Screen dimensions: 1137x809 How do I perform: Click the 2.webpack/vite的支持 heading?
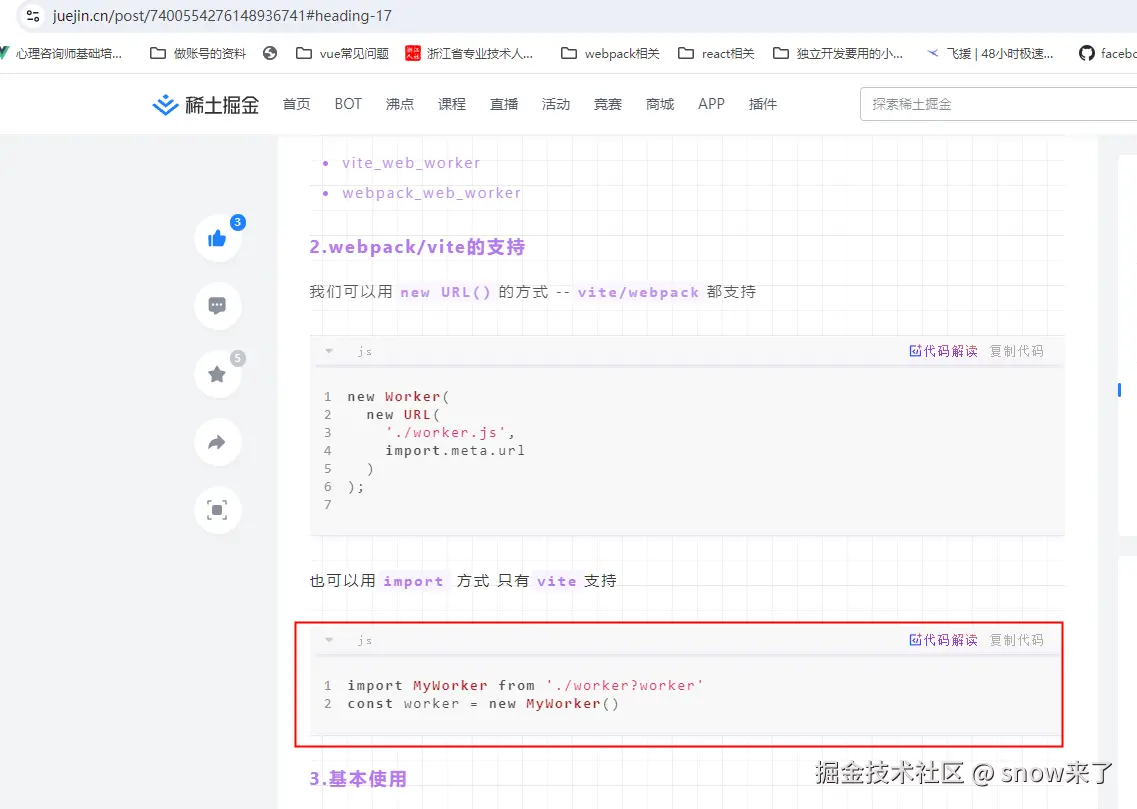click(x=417, y=247)
